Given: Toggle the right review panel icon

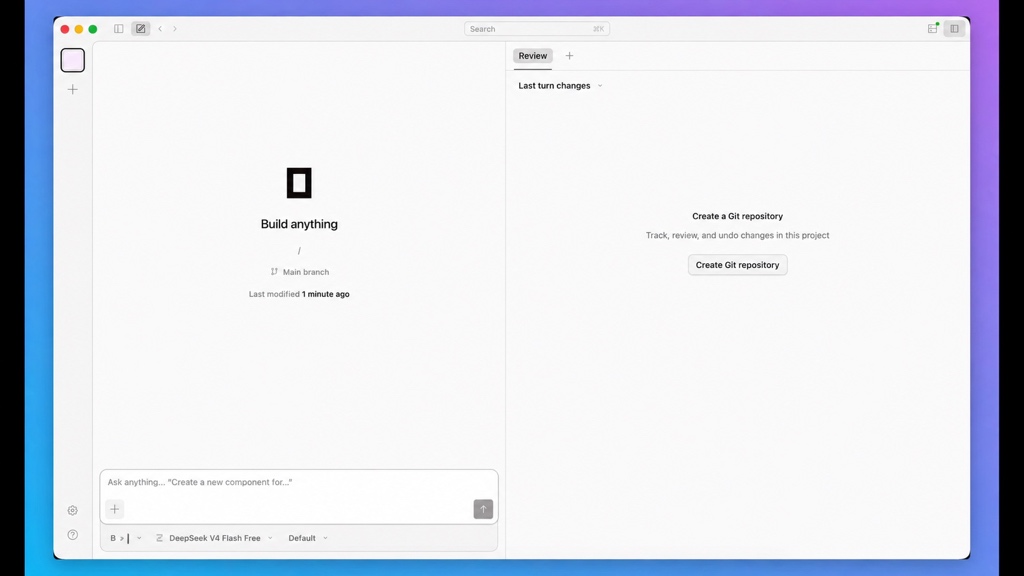Looking at the screenshot, I should (954, 29).
